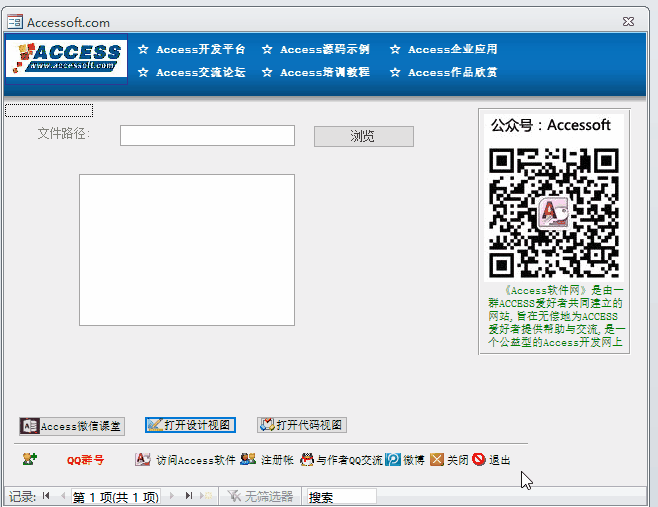The image size is (658, 507).
Task: Click the large empty preview box
Action: tap(187, 250)
